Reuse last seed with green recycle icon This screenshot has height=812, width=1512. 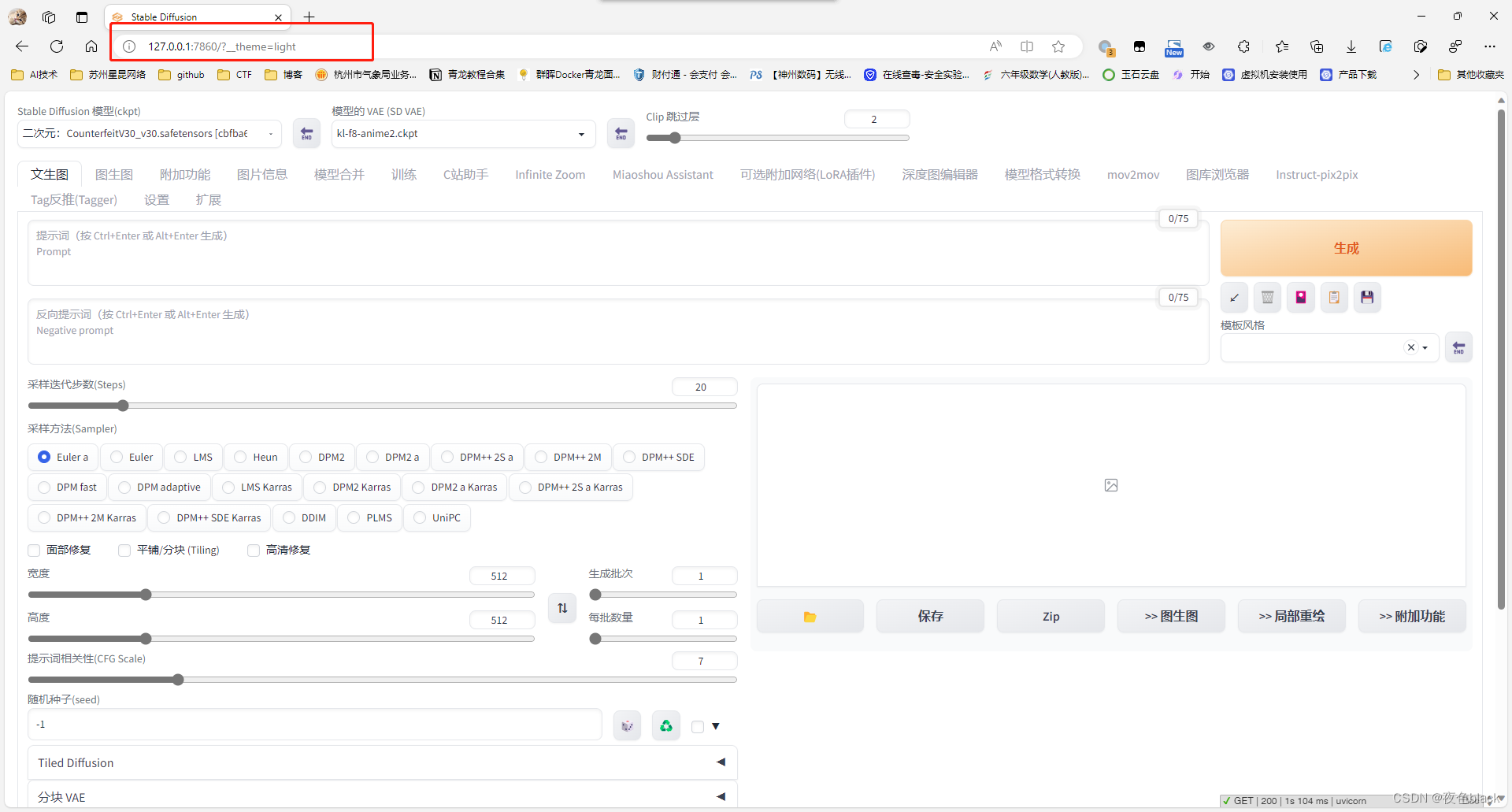tap(666, 725)
